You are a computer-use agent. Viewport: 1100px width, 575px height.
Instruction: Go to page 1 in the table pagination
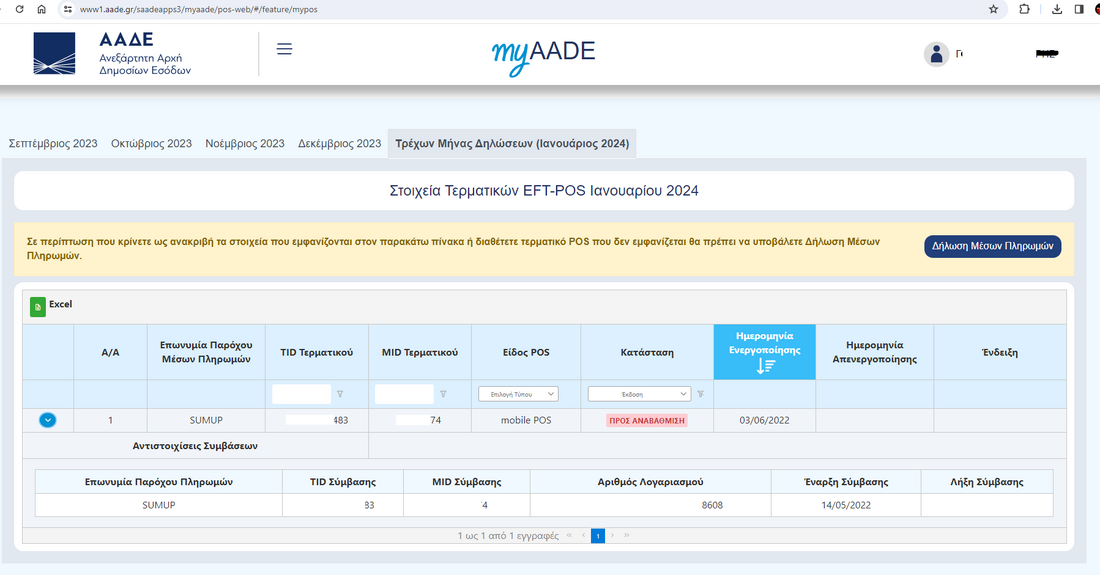598,536
